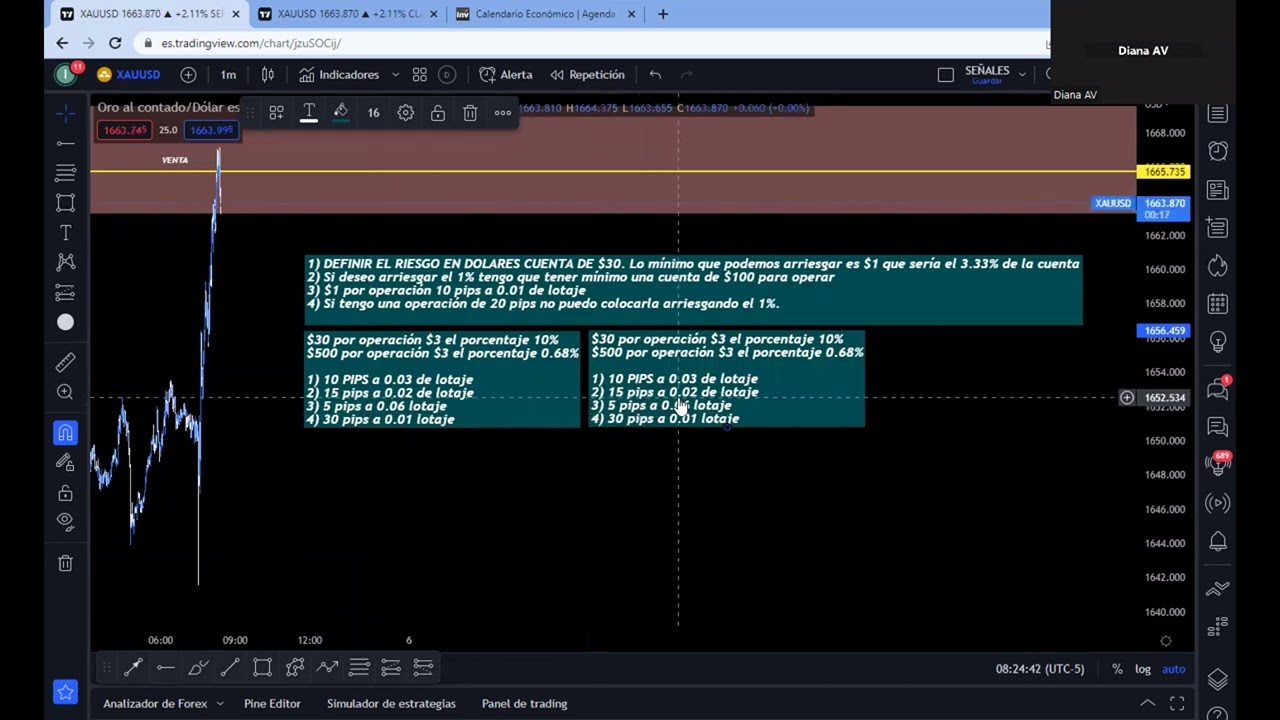The width and height of the screenshot is (1280, 720).
Task: Open drawing templates in floating toolbar
Action: (x=276, y=113)
